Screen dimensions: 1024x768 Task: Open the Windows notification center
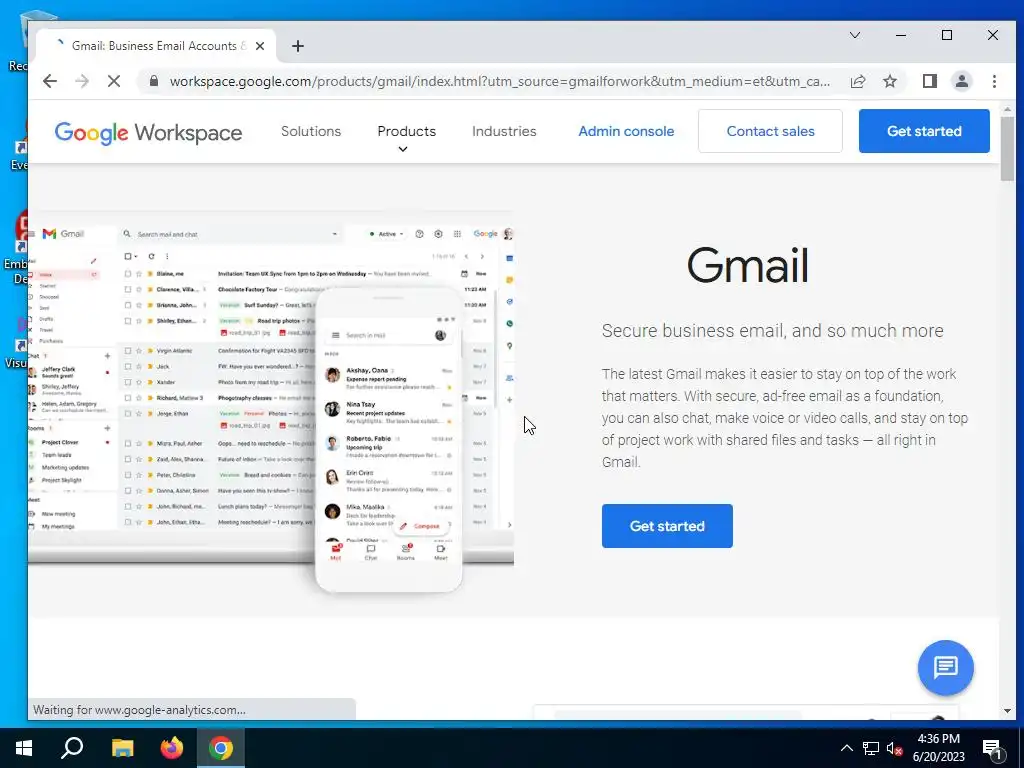pyautogui.click(x=992, y=748)
